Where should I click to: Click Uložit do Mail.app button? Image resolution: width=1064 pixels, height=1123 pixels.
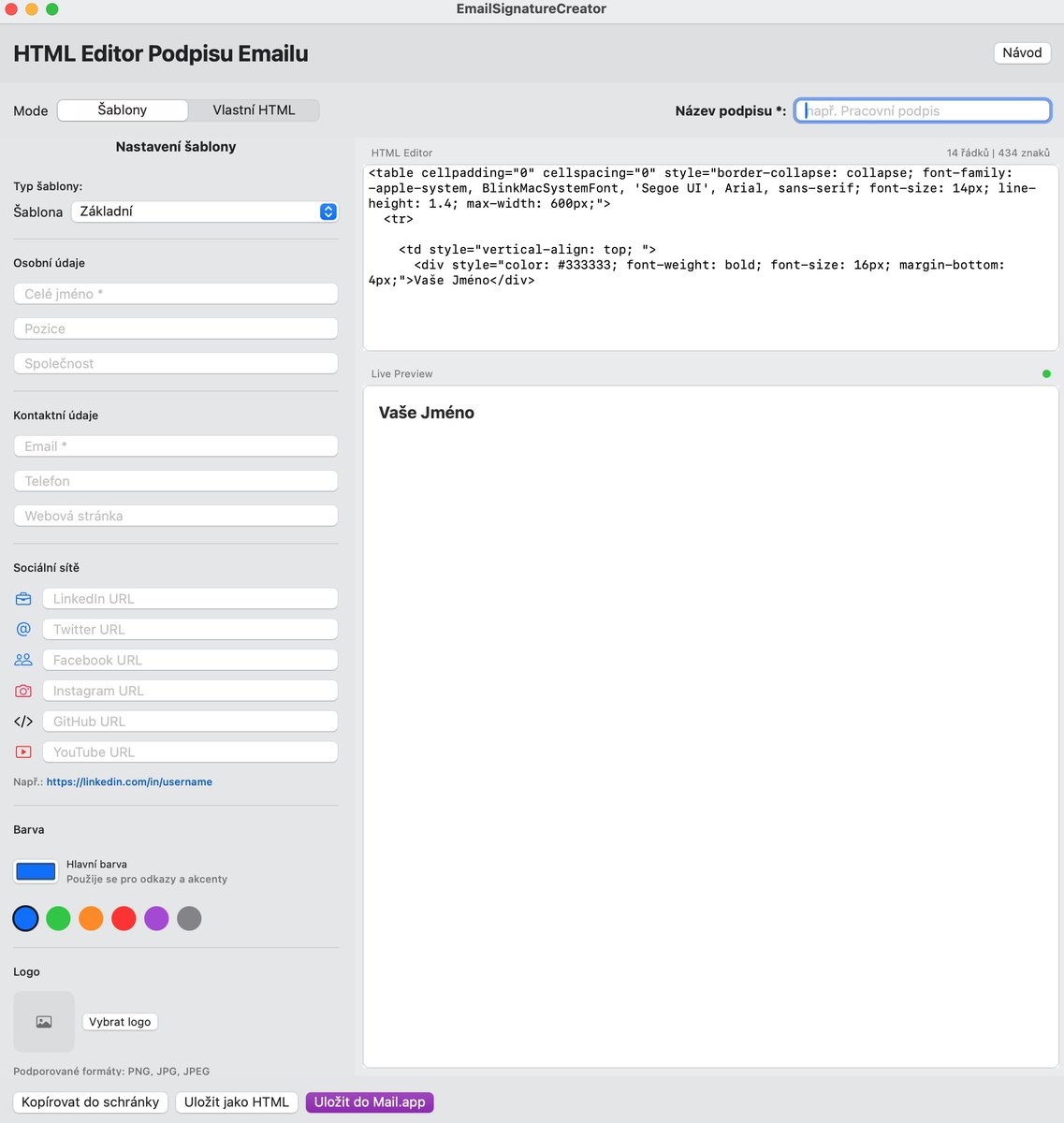pos(370,1102)
